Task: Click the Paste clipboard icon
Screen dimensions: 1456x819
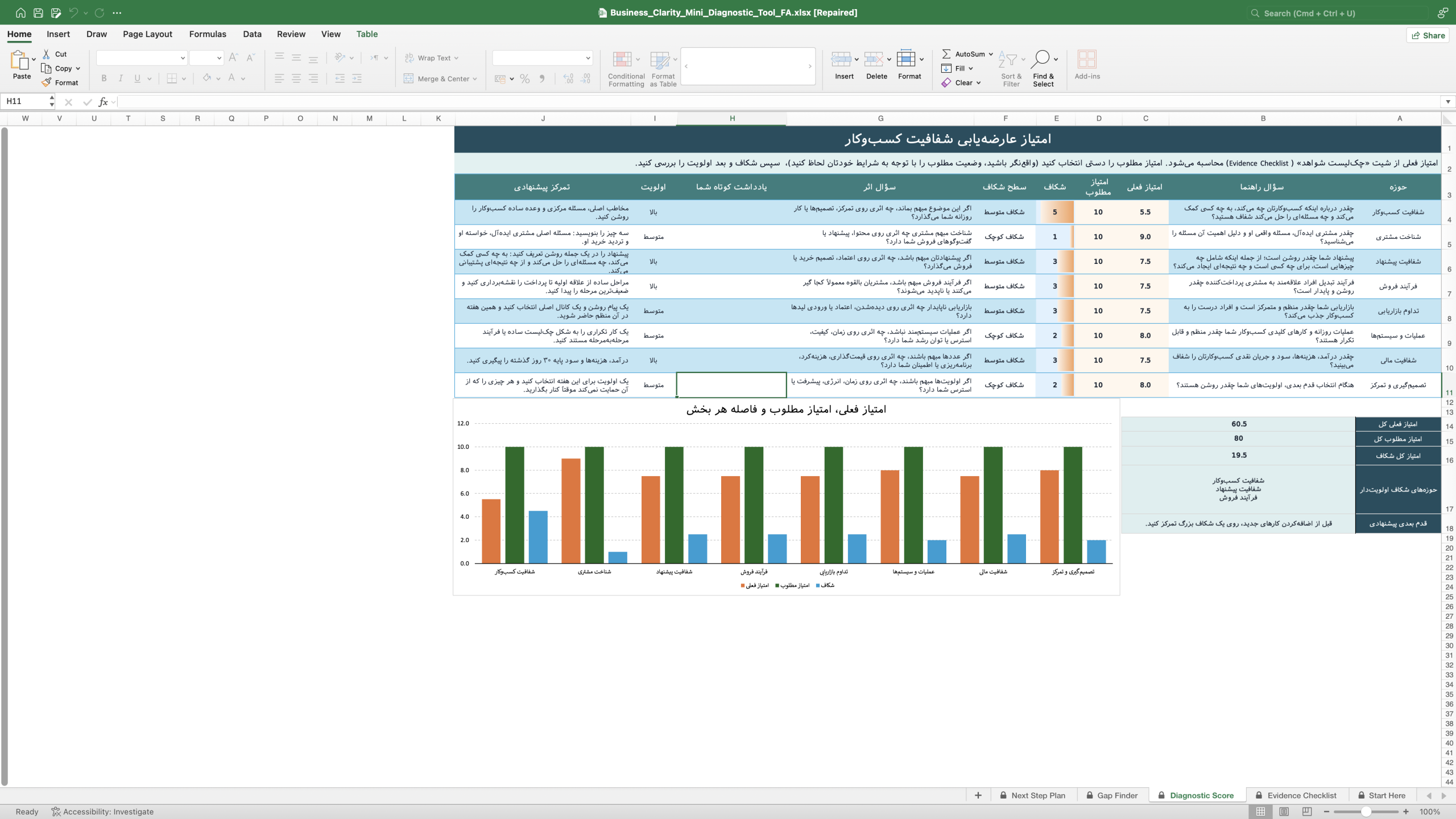Action: 20,59
